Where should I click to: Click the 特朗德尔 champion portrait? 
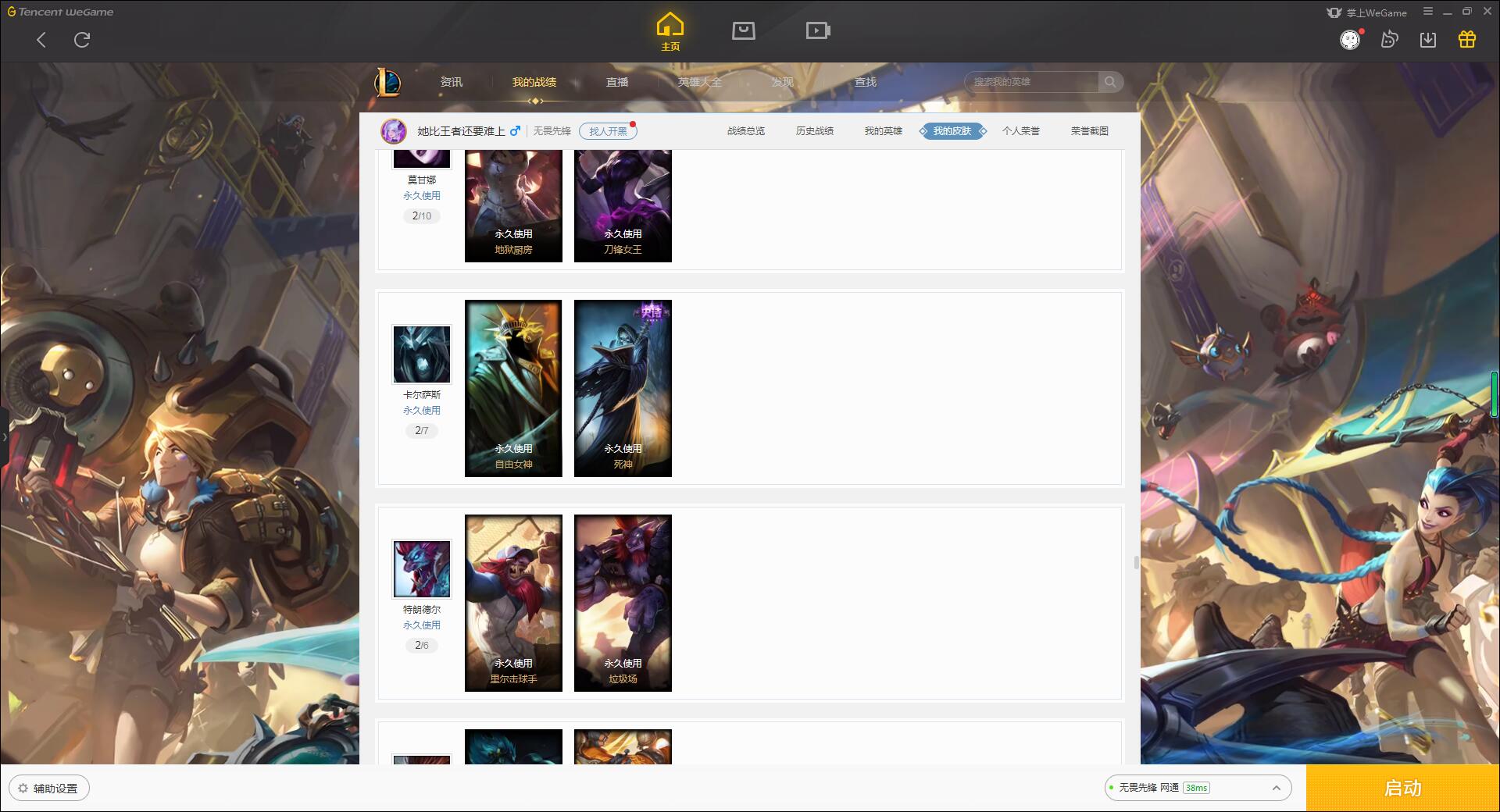(x=422, y=569)
